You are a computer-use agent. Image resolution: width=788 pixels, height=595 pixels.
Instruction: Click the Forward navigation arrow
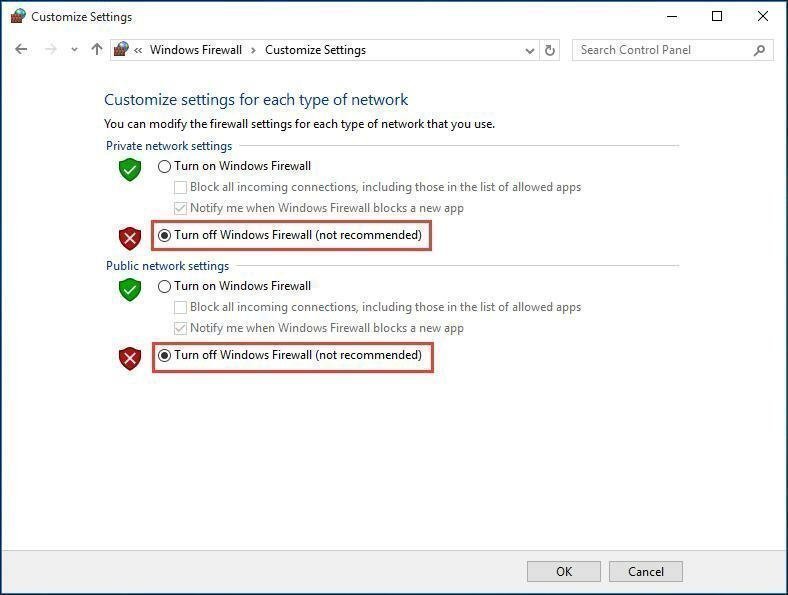51,50
